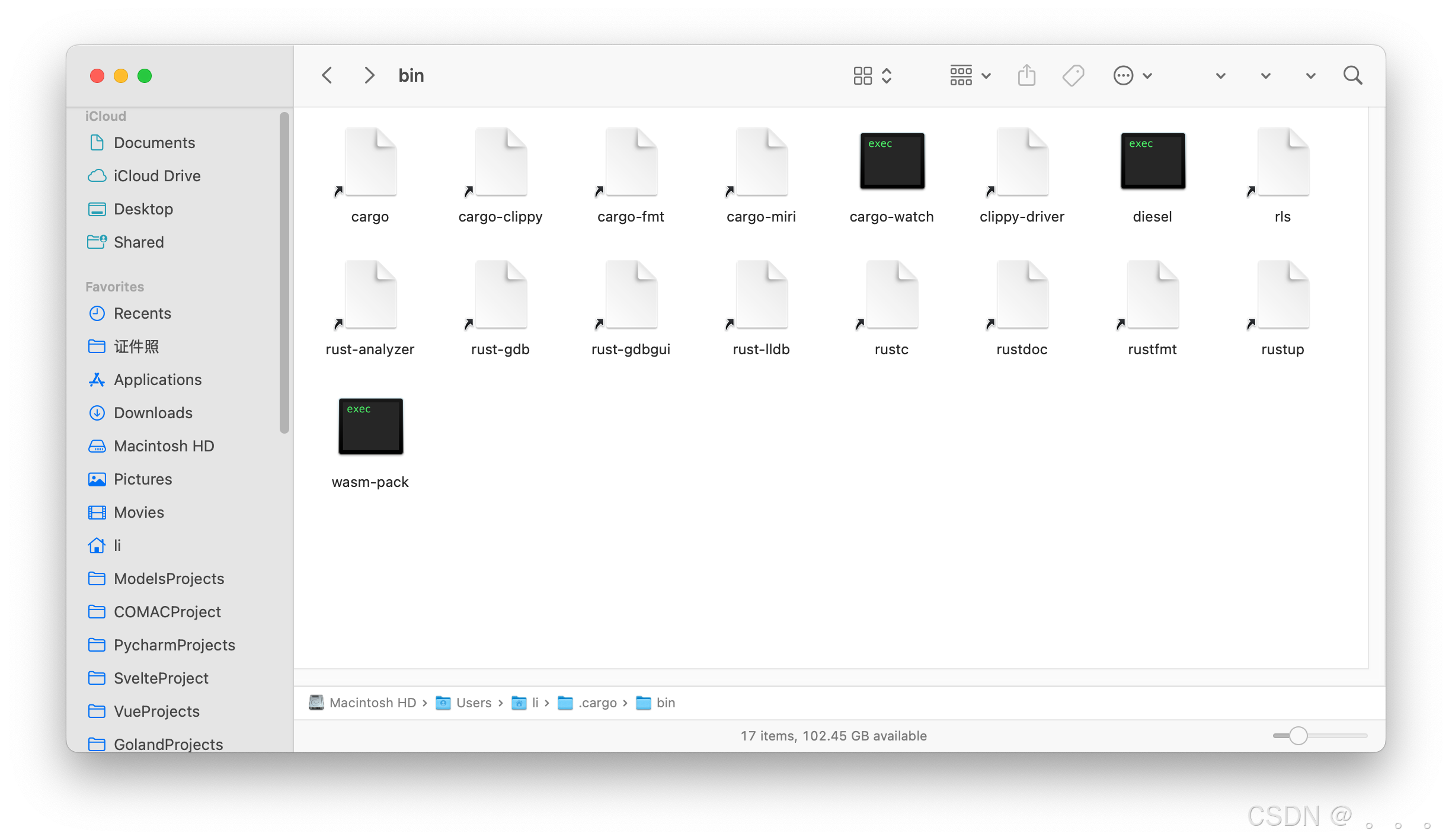
Task: Expand the first unlabeled toolbar chevron
Action: 1220,76
